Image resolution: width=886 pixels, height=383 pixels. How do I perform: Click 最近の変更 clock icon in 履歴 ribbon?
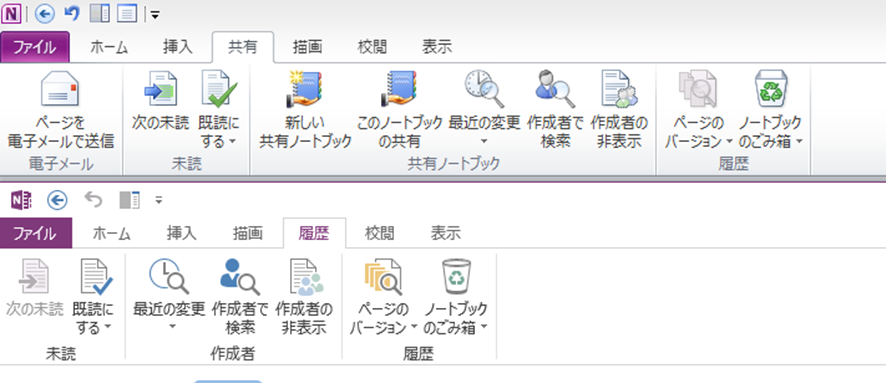tap(169, 277)
